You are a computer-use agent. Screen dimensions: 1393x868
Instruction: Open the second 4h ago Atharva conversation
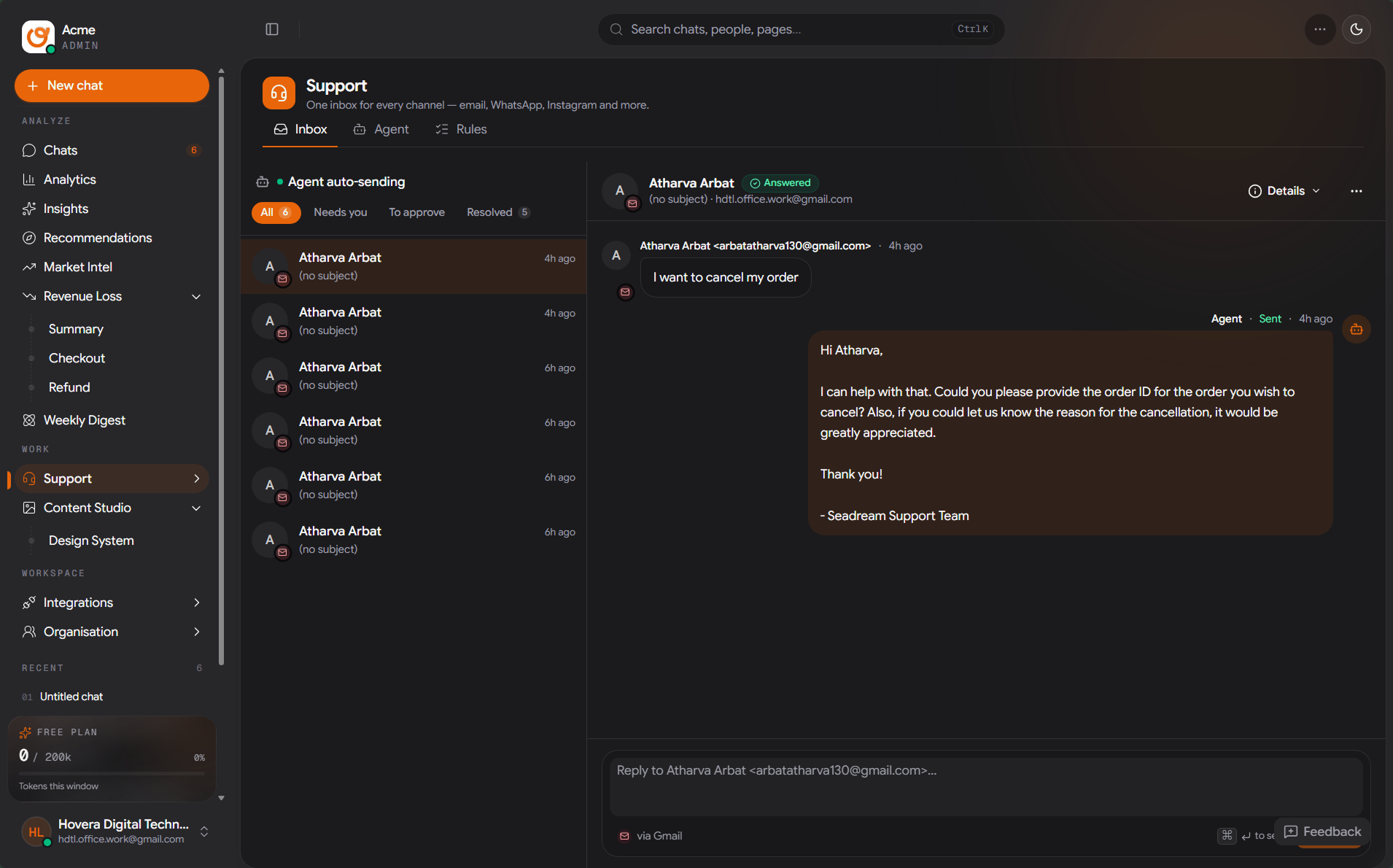coord(414,322)
